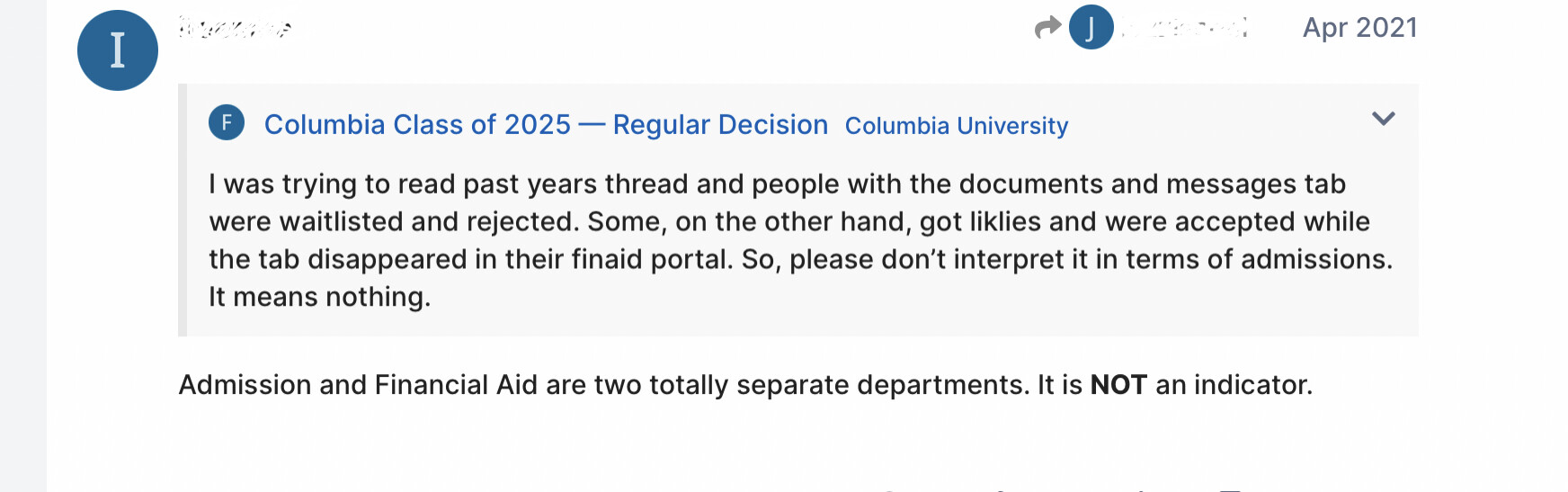This screenshot has height=492, width=1568.
Task: Open "Columbia Class of 2025 — Regular Decision" thread
Action: coord(546,125)
